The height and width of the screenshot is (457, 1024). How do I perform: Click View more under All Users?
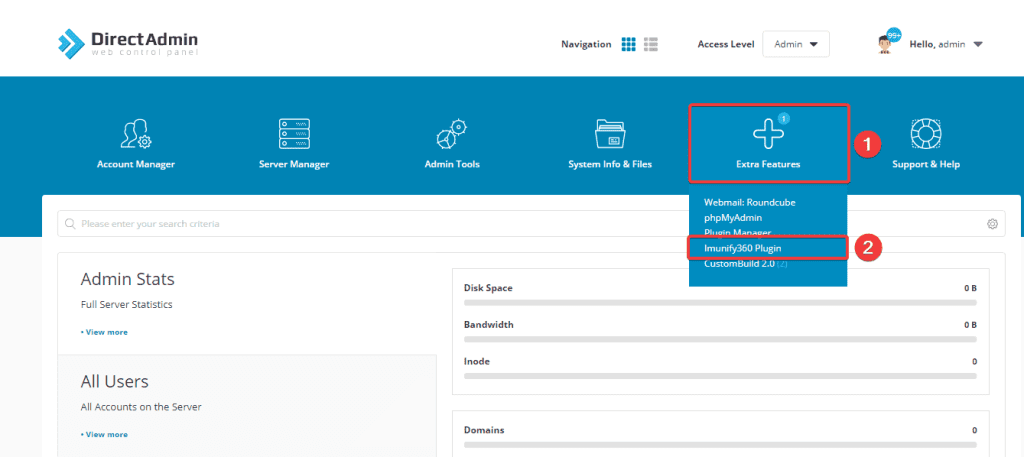(x=105, y=435)
